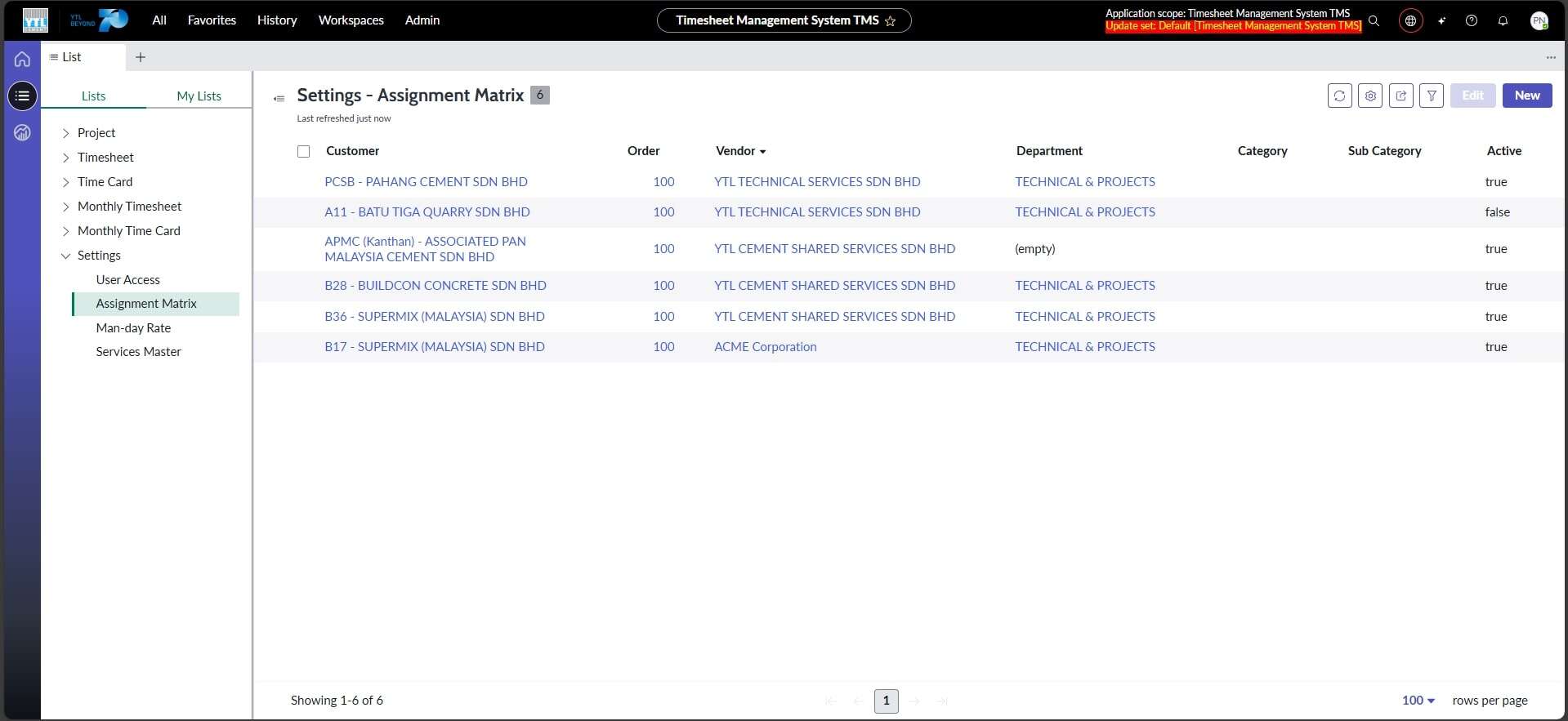Expand the Project tree node
This screenshot has width=1568, height=721.
click(x=66, y=133)
